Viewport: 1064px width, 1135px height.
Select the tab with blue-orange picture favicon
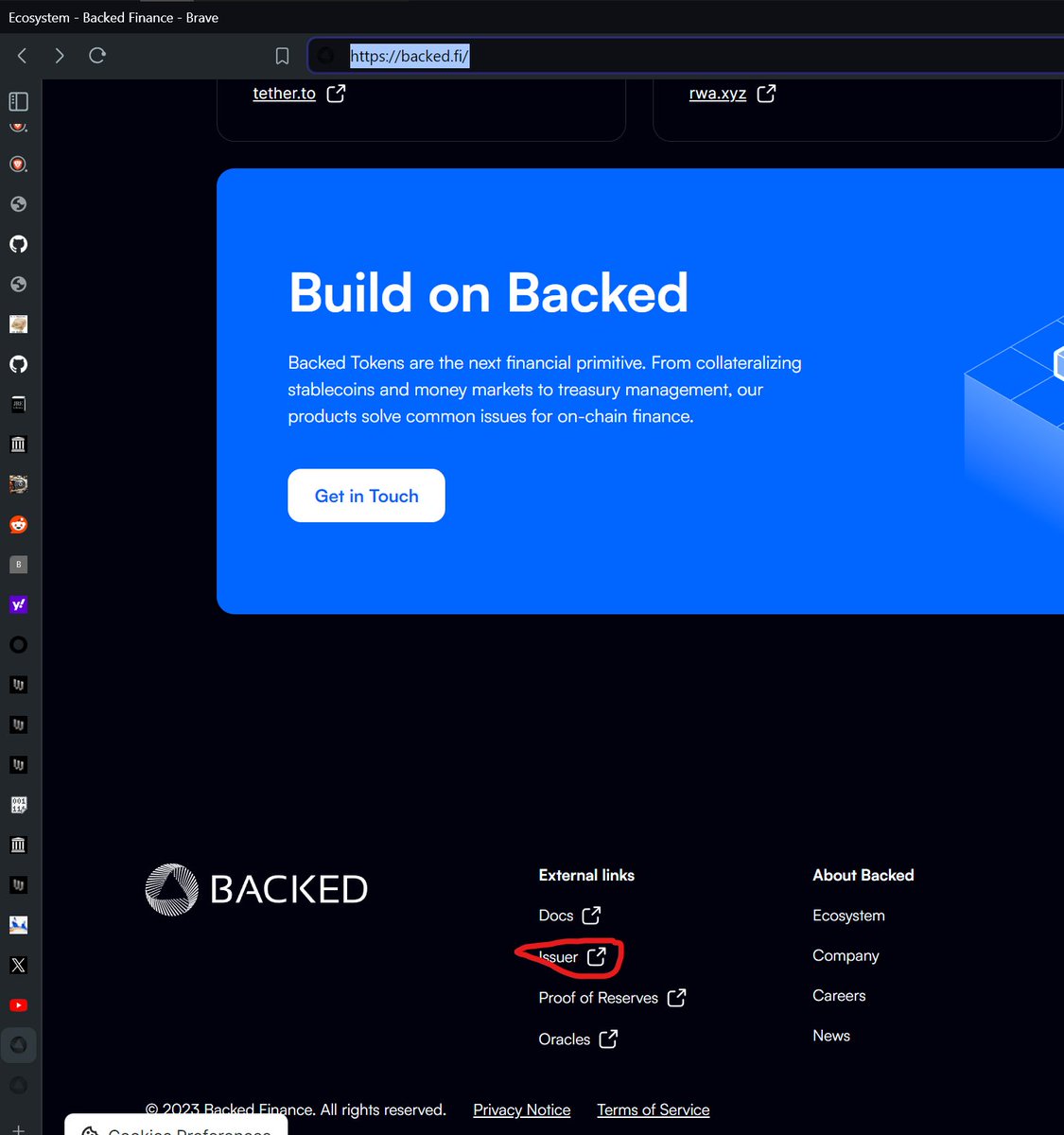18,925
